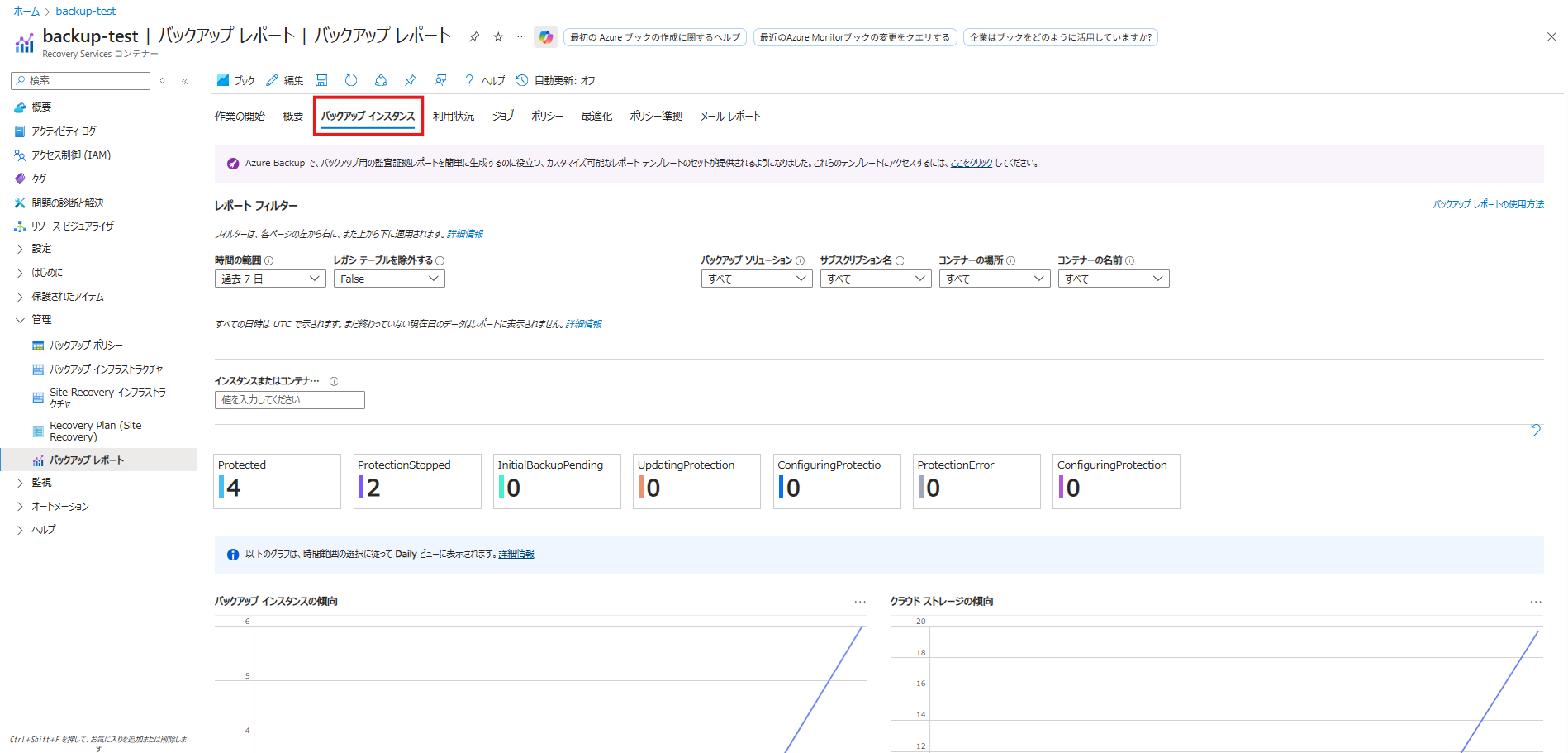This screenshot has height=753, width=1568.
Task: Open the バックアップ レポートの使用方法 link
Action: (x=1488, y=204)
